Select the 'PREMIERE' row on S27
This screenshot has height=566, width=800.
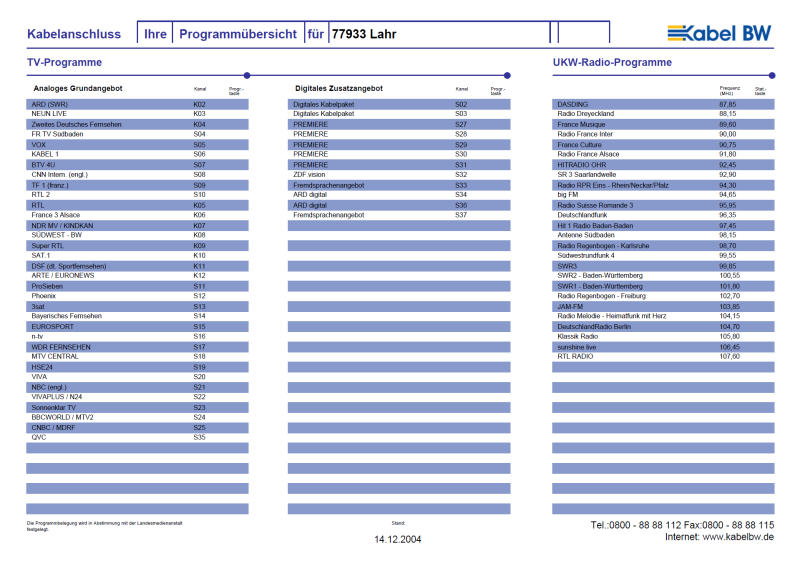[x=399, y=125]
